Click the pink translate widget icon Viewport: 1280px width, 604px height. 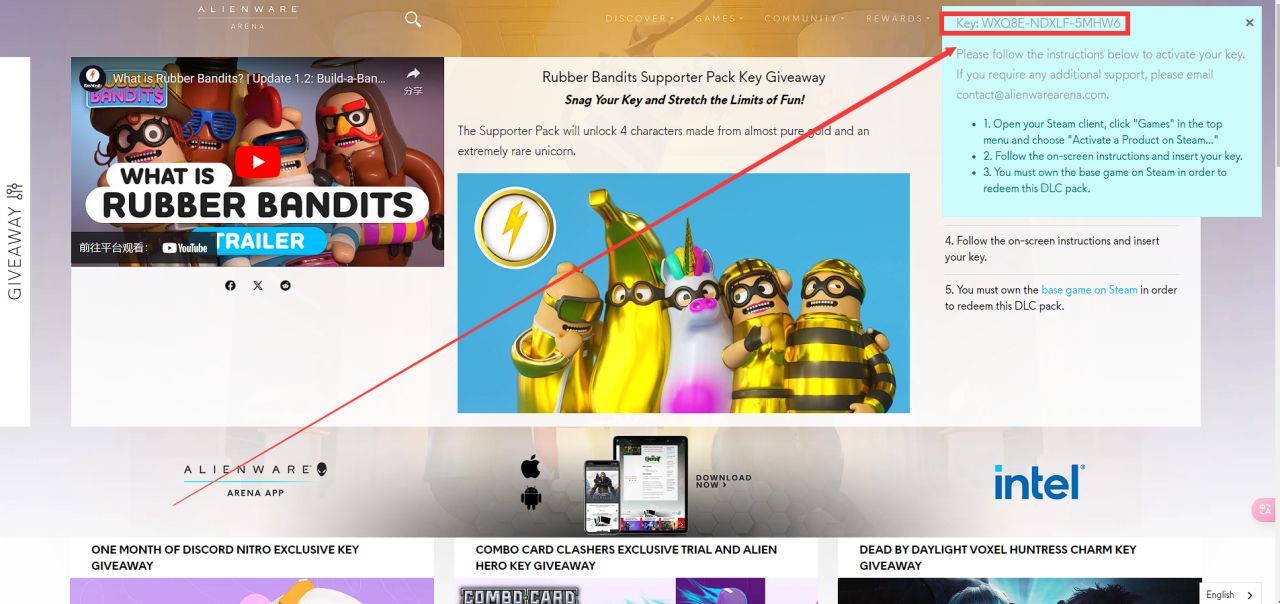[1265, 510]
